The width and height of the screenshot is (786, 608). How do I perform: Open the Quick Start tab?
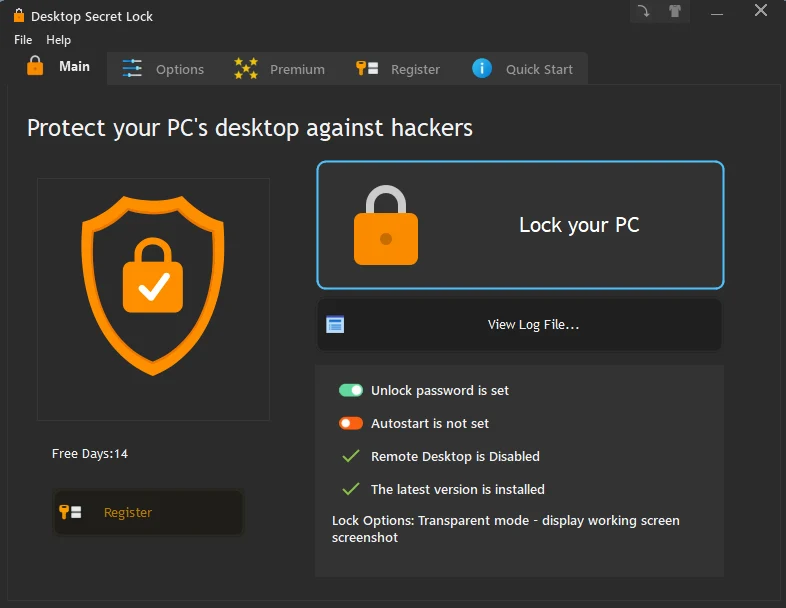click(x=522, y=69)
